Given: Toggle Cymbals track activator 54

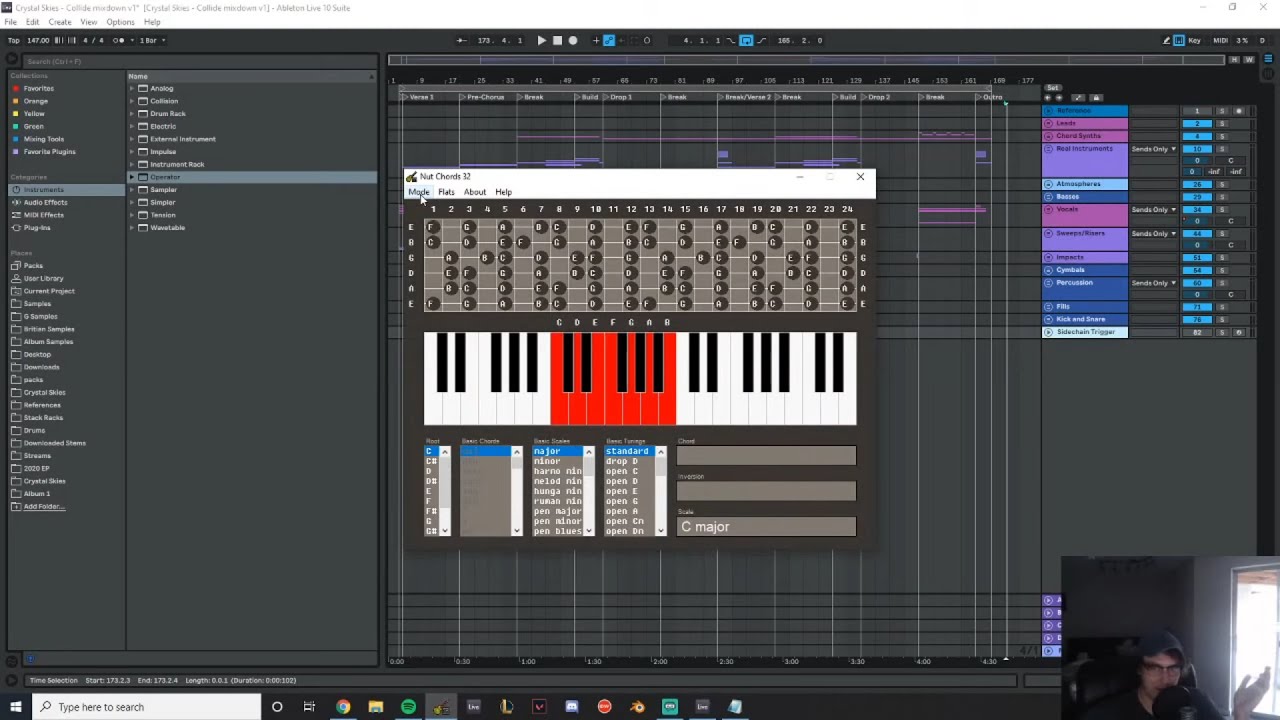Looking at the screenshot, I should [1197, 270].
